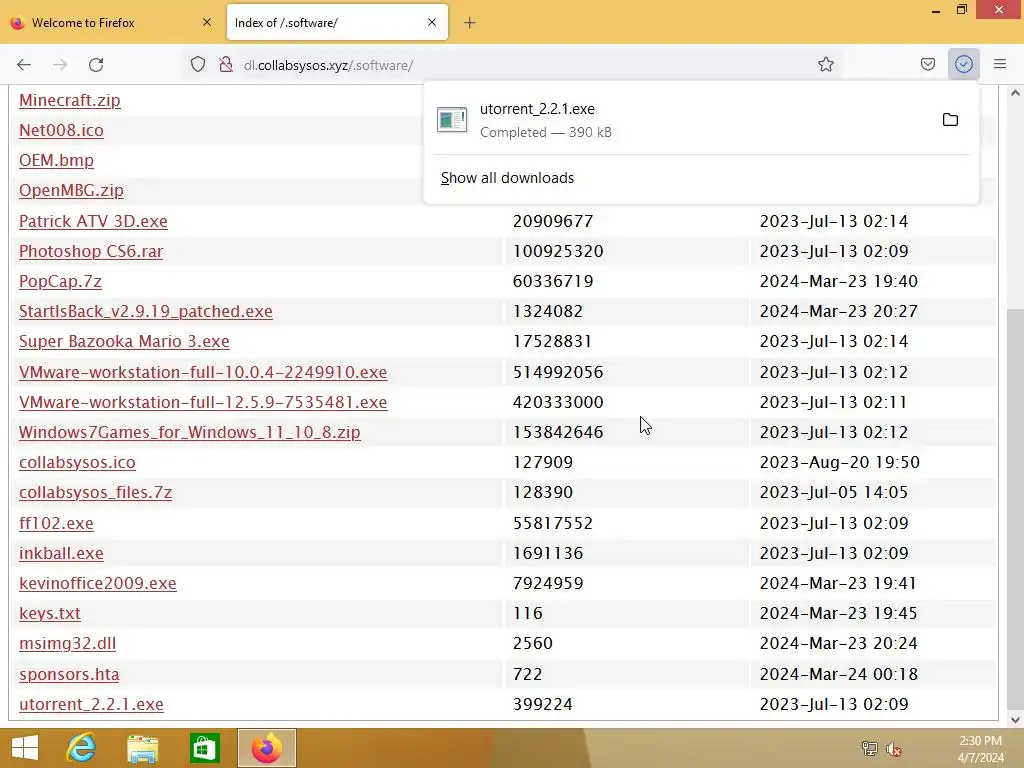Reload the current page
This screenshot has width=1024, height=768.
[96, 65]
